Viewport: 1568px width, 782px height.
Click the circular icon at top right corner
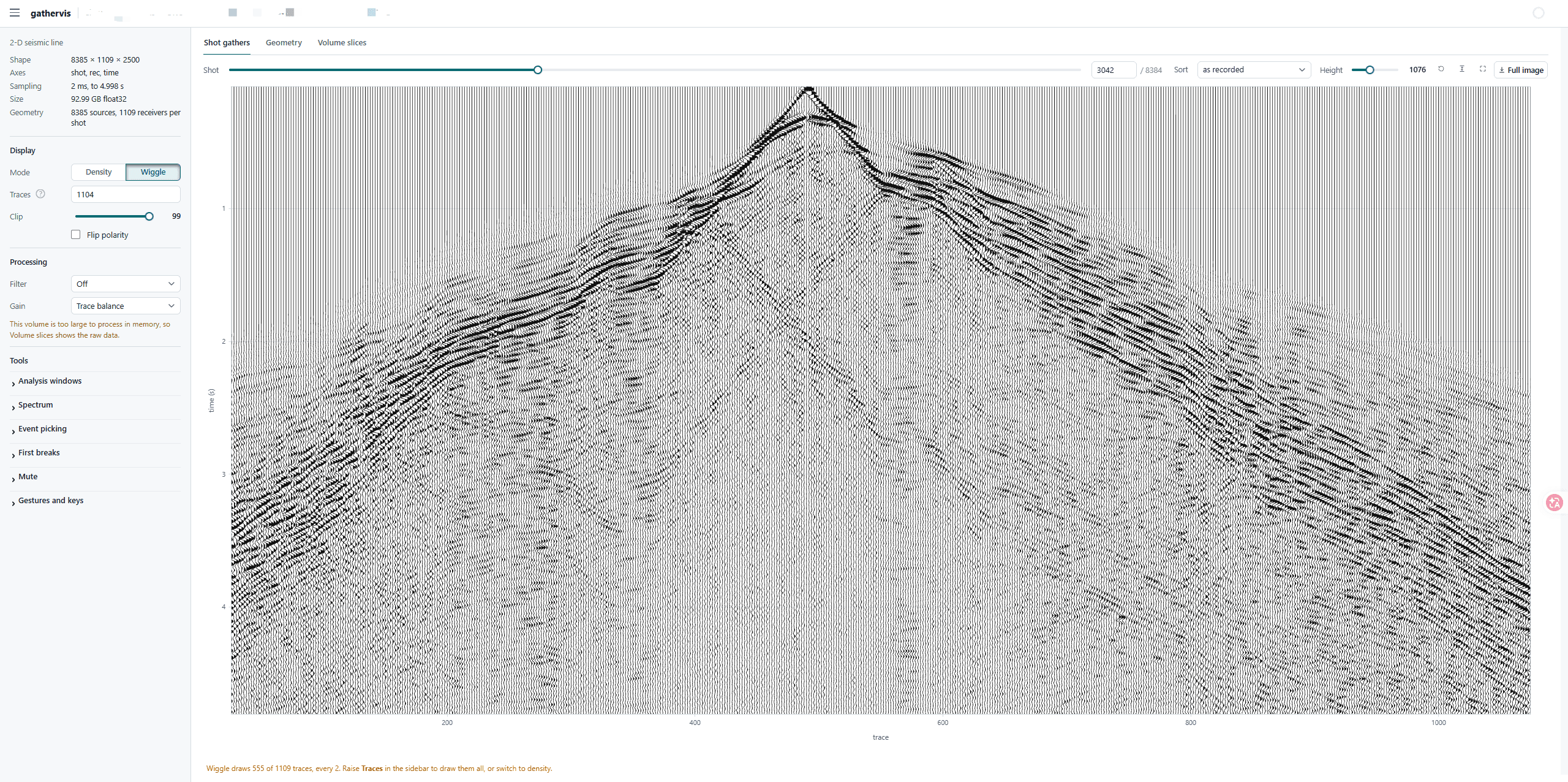click(x=1539, y=13)
